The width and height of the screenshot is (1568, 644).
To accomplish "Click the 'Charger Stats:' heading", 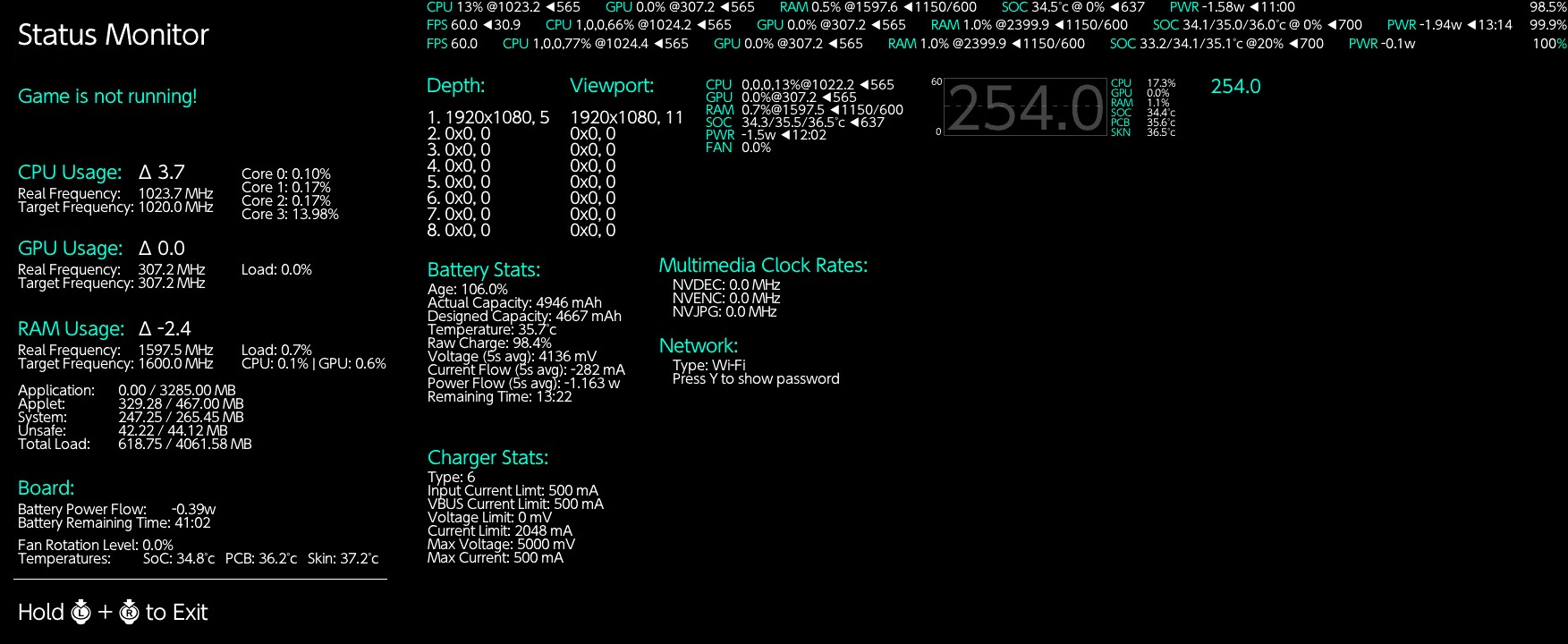I will click(487, 457).
